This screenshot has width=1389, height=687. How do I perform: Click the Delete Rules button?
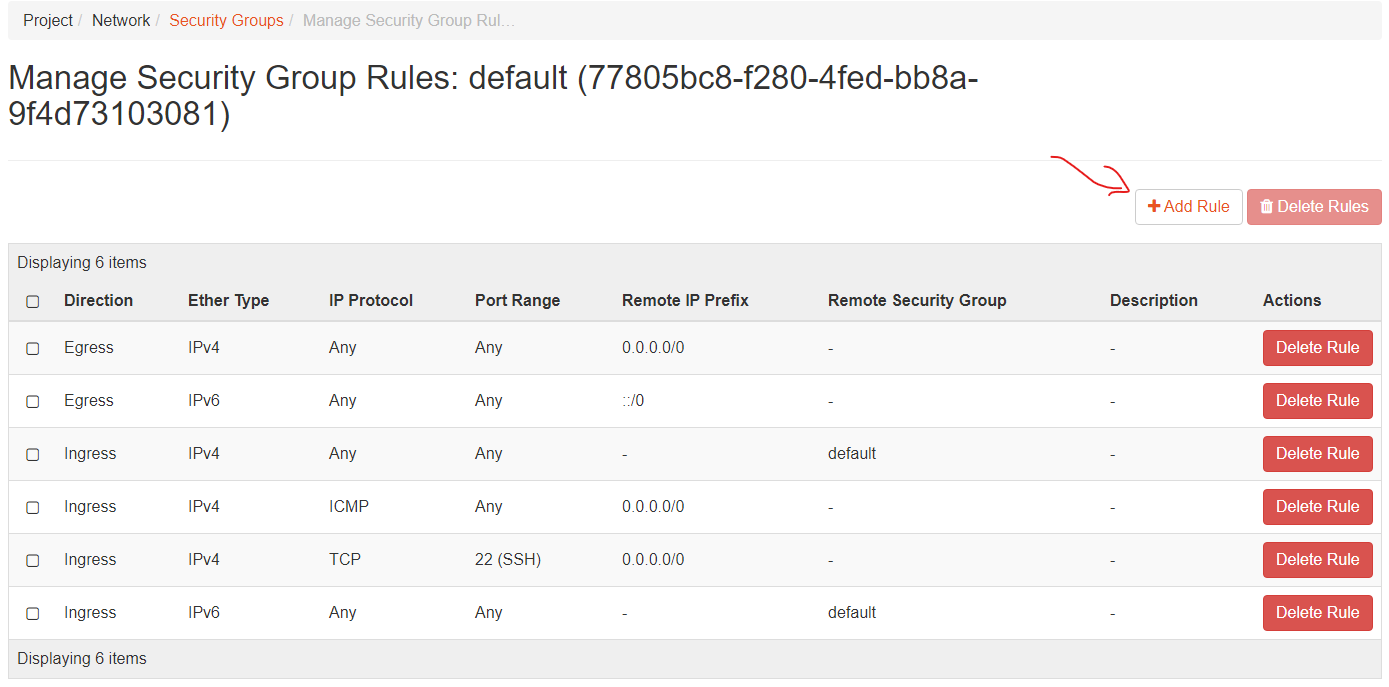(1314, 206)
